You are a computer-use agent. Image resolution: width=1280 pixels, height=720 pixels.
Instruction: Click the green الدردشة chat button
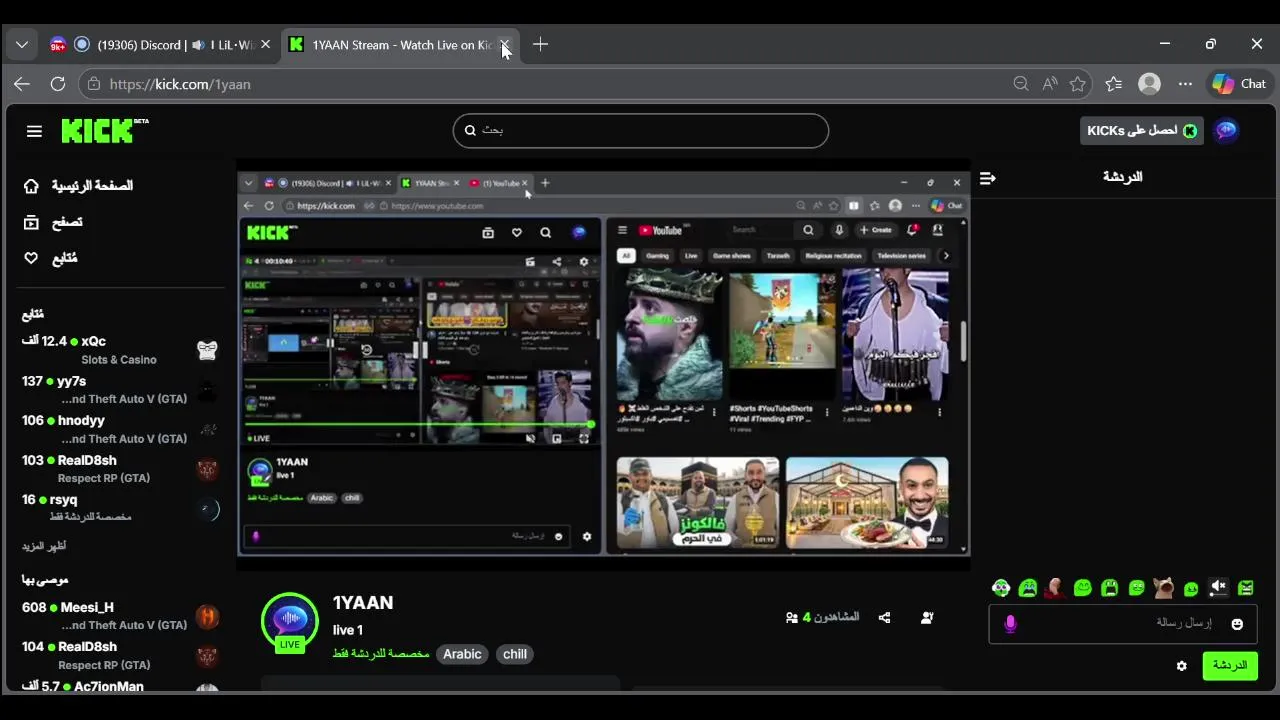(1230, 665)
